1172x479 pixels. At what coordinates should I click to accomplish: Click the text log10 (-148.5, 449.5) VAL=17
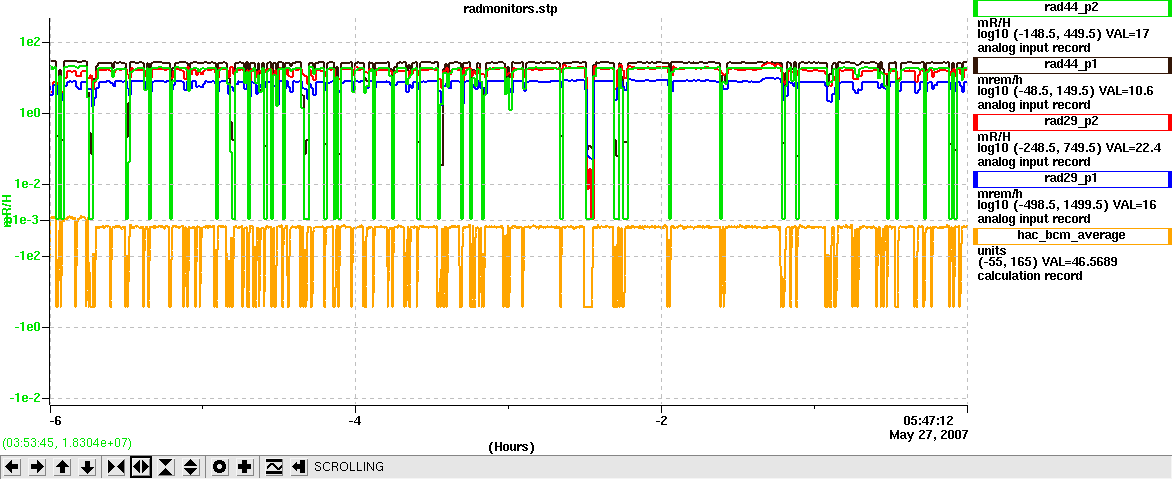1064,34
